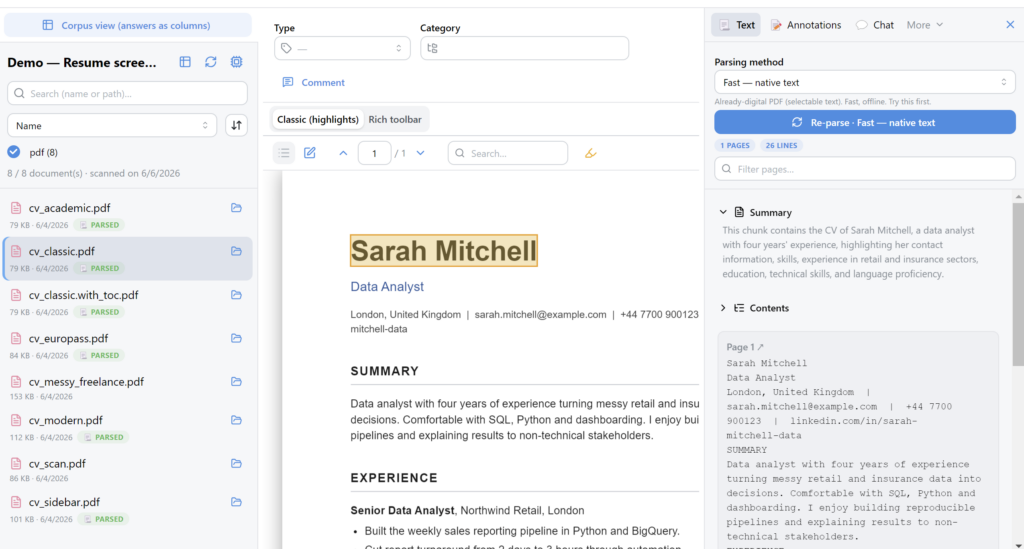This screenshot has width=1024, height=549.
Task: Select cv_modern.pdf in the list
Action: [x=127, y=428]
